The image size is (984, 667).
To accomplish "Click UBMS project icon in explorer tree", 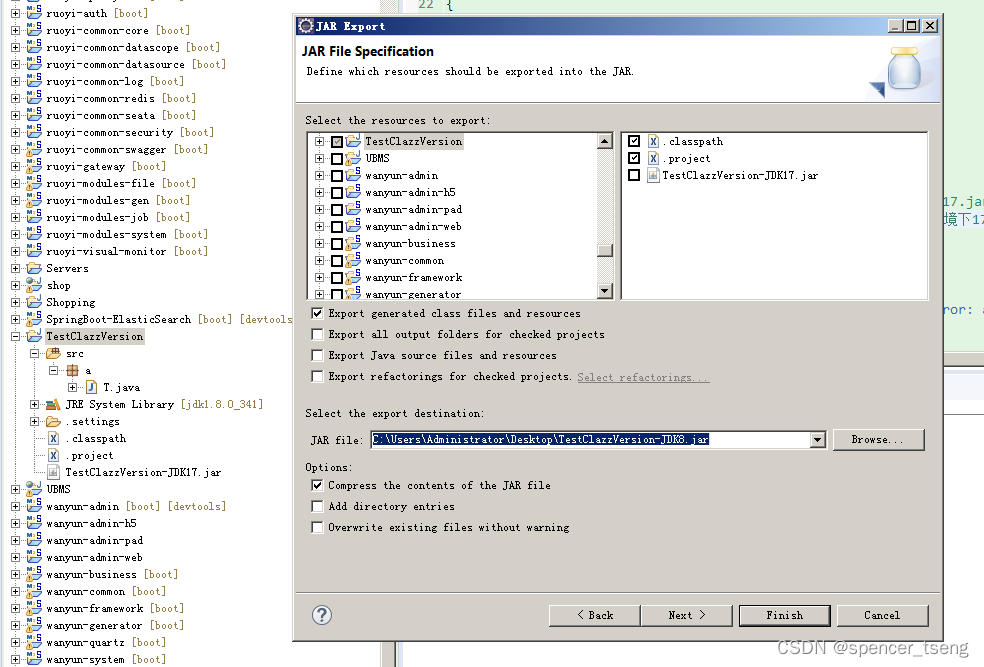I will (x=34, y=489).
